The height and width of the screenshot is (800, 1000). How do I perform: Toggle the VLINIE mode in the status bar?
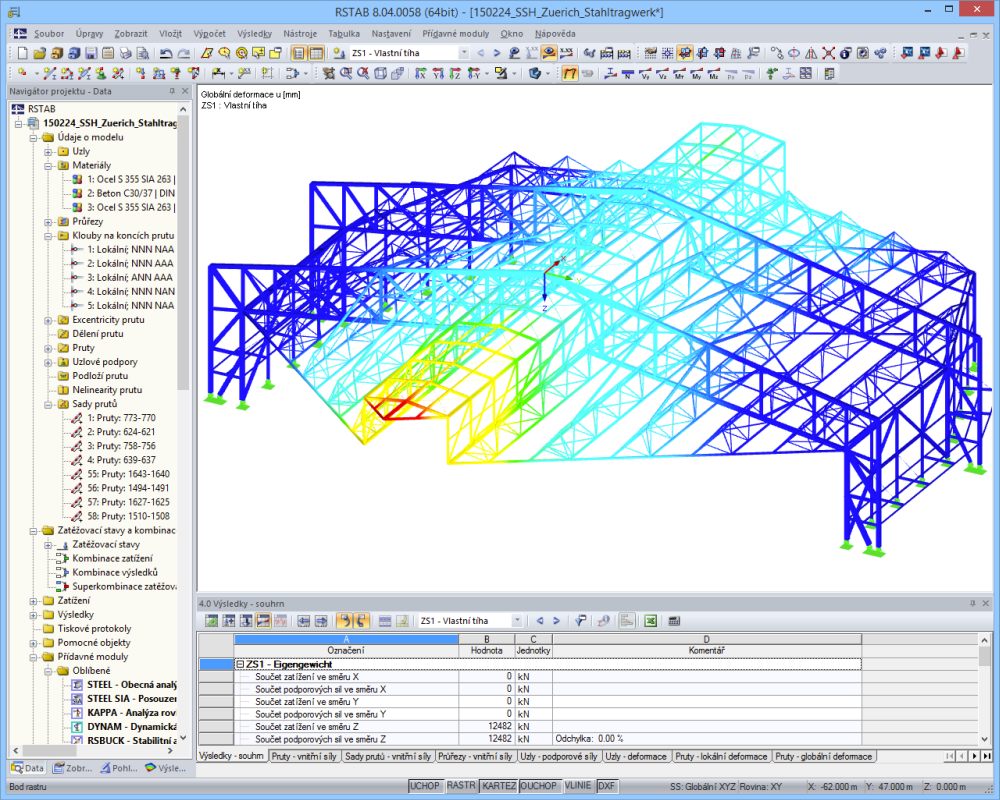click(x=577, y=787)
